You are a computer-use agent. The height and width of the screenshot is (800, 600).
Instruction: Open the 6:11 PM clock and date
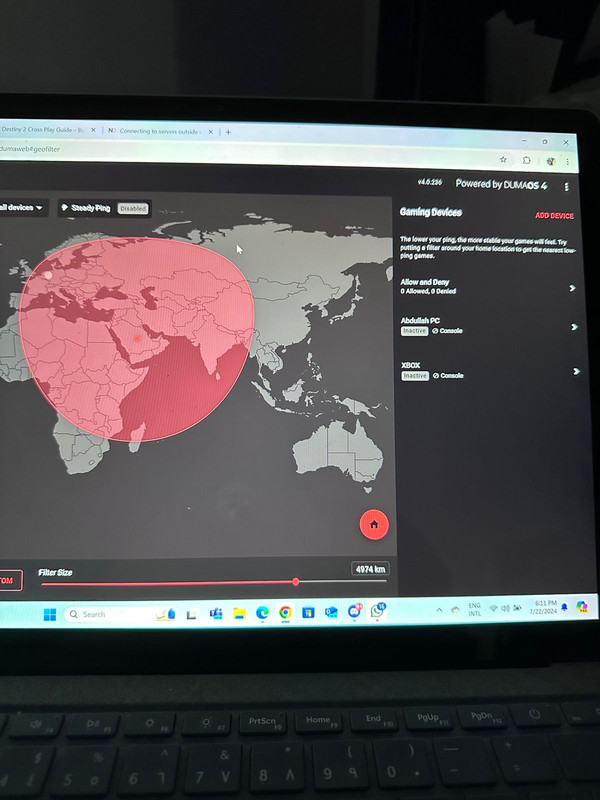click(543, 607)
